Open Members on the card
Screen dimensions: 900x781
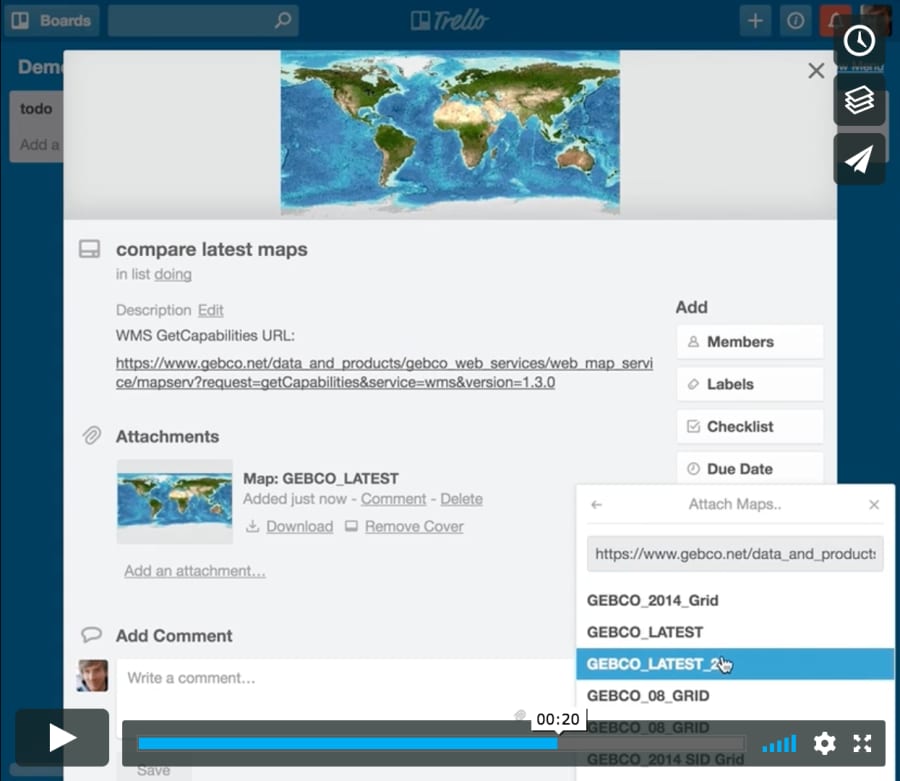coord(749,341)
